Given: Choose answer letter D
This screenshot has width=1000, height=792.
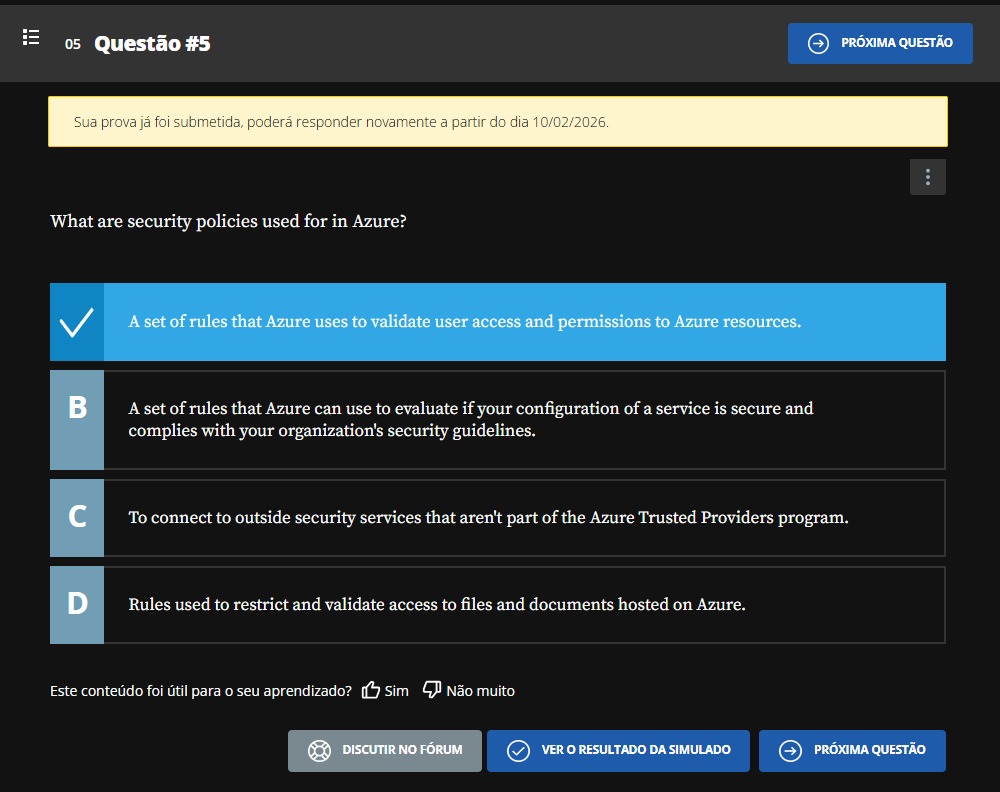Looking at the screenshot, I should pyautogui.click(x=77, y=604).
